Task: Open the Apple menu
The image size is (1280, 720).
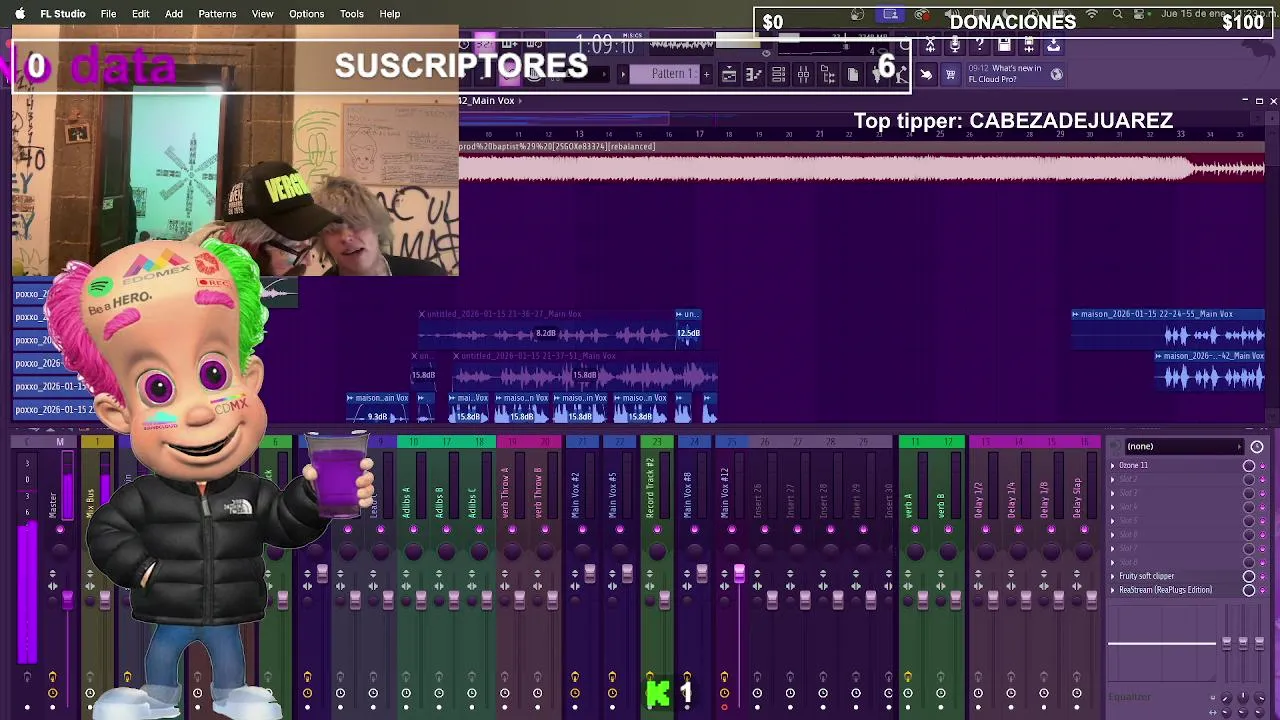Action: pos(19,14)
